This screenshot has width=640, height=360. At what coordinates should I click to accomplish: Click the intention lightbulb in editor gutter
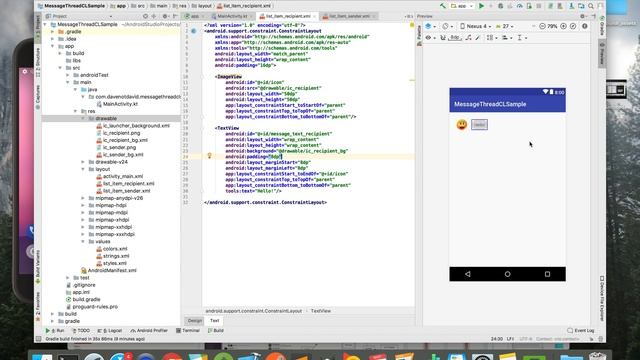[209, 156]
